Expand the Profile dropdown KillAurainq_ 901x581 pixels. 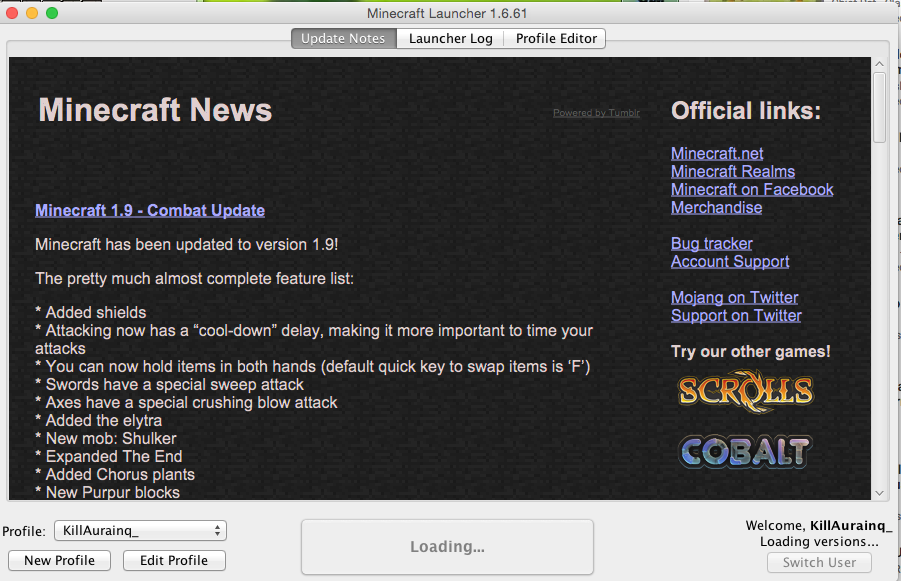tap(140, 530)
